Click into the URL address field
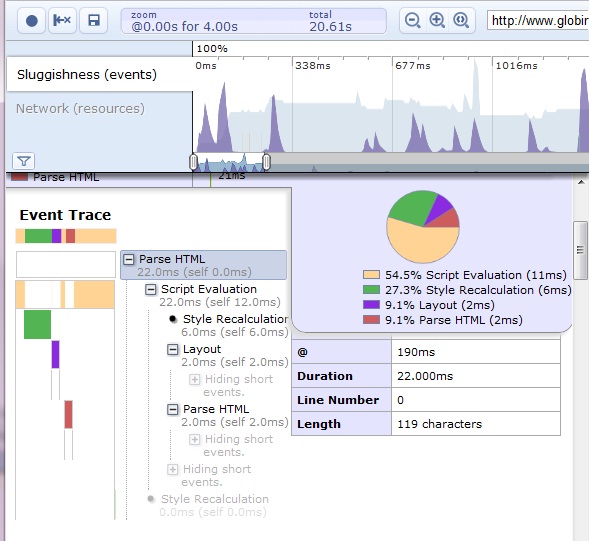This screenshot has width=589, height=541. point(538,20)
